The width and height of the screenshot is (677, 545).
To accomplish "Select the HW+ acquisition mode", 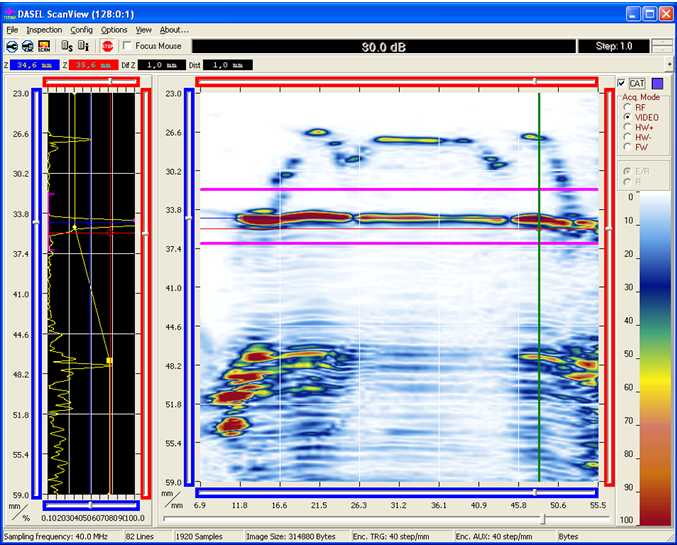I will pyautogui.click(x=627, y=127).
